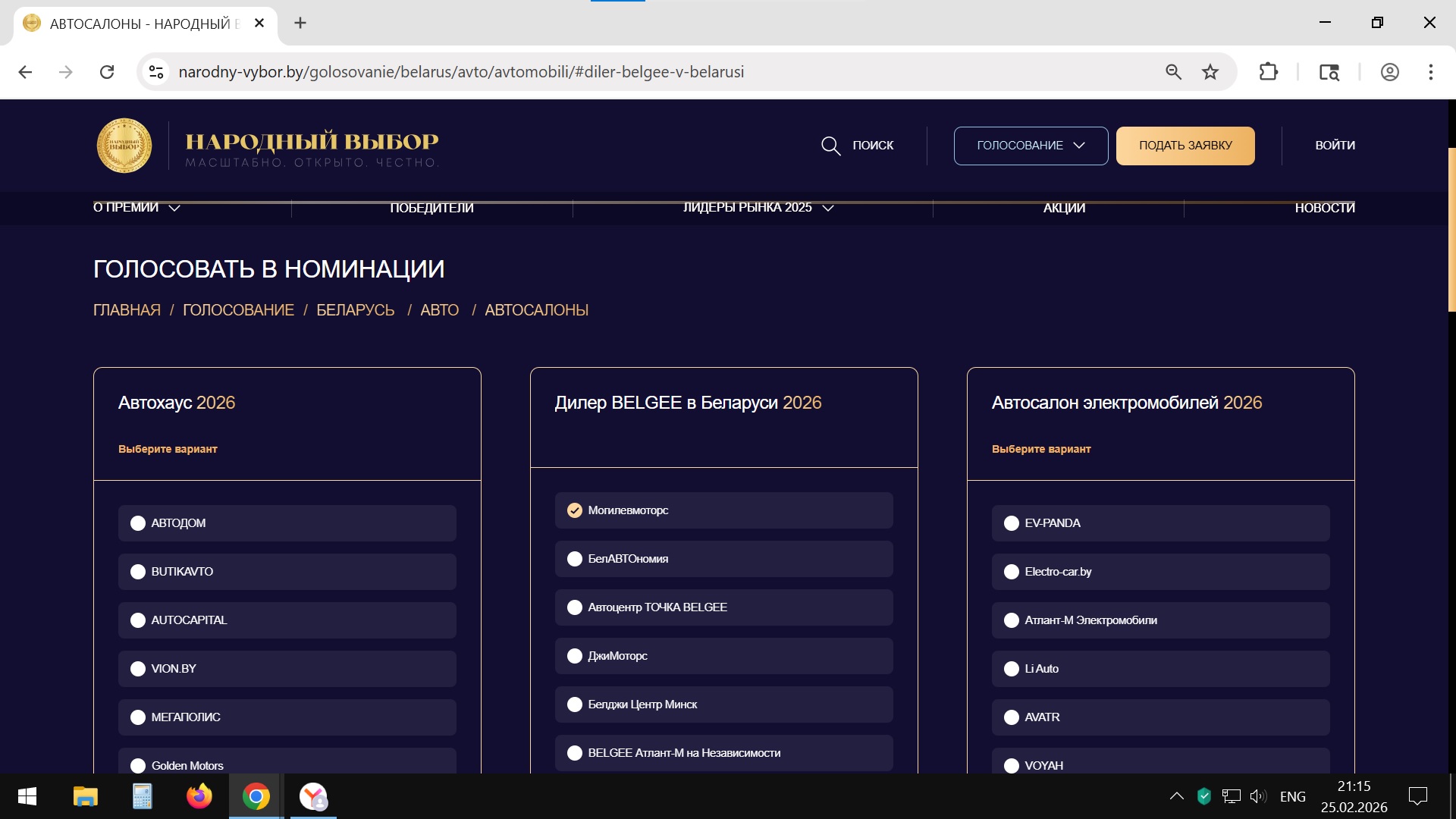Viewport: 1456px width, 819px height.
Task: Expand the О премии menu chevron
Action: pyautogui.click(x=174, y=208)
